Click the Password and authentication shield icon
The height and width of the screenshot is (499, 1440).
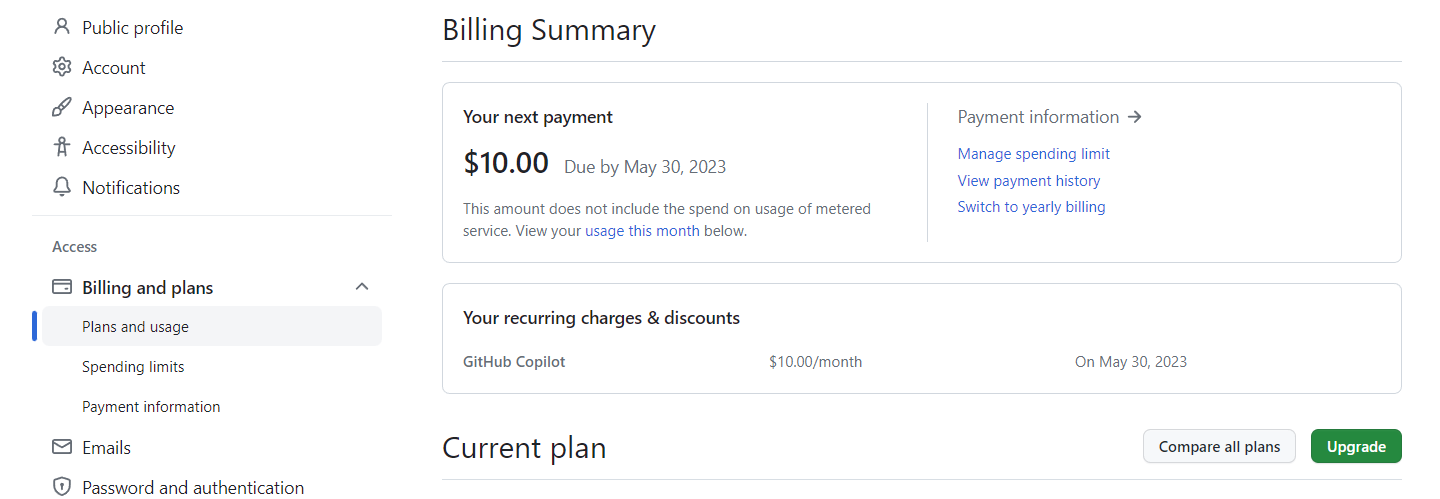click(x=62, y=487)
